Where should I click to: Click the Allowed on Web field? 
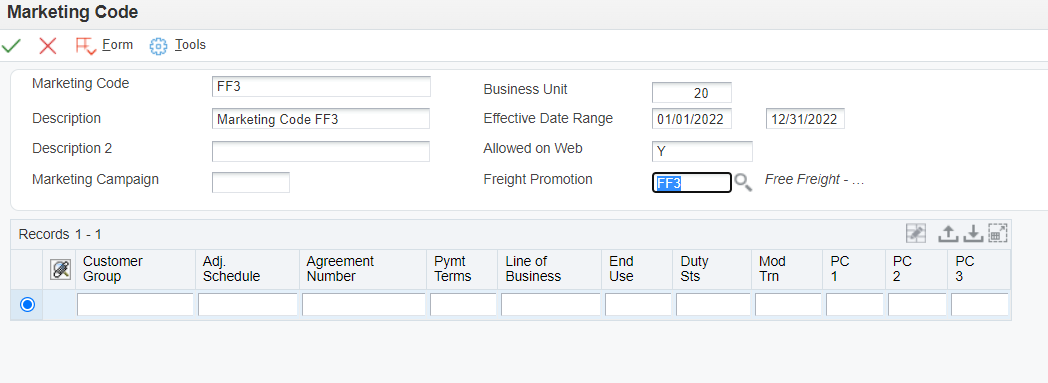[702, 151]
